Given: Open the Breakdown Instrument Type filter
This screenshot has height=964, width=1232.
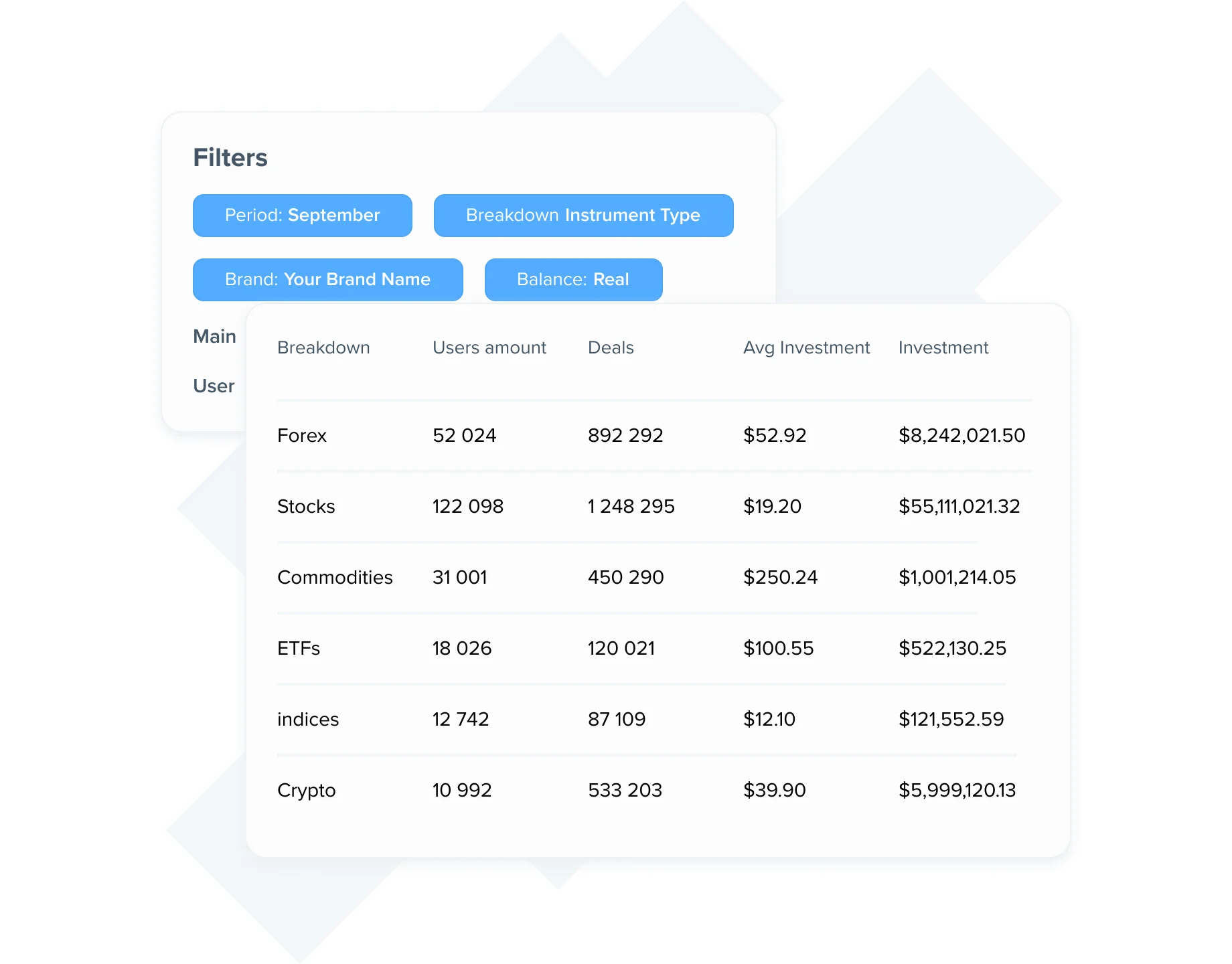Looking at the screenshot, I should (583, 215).
